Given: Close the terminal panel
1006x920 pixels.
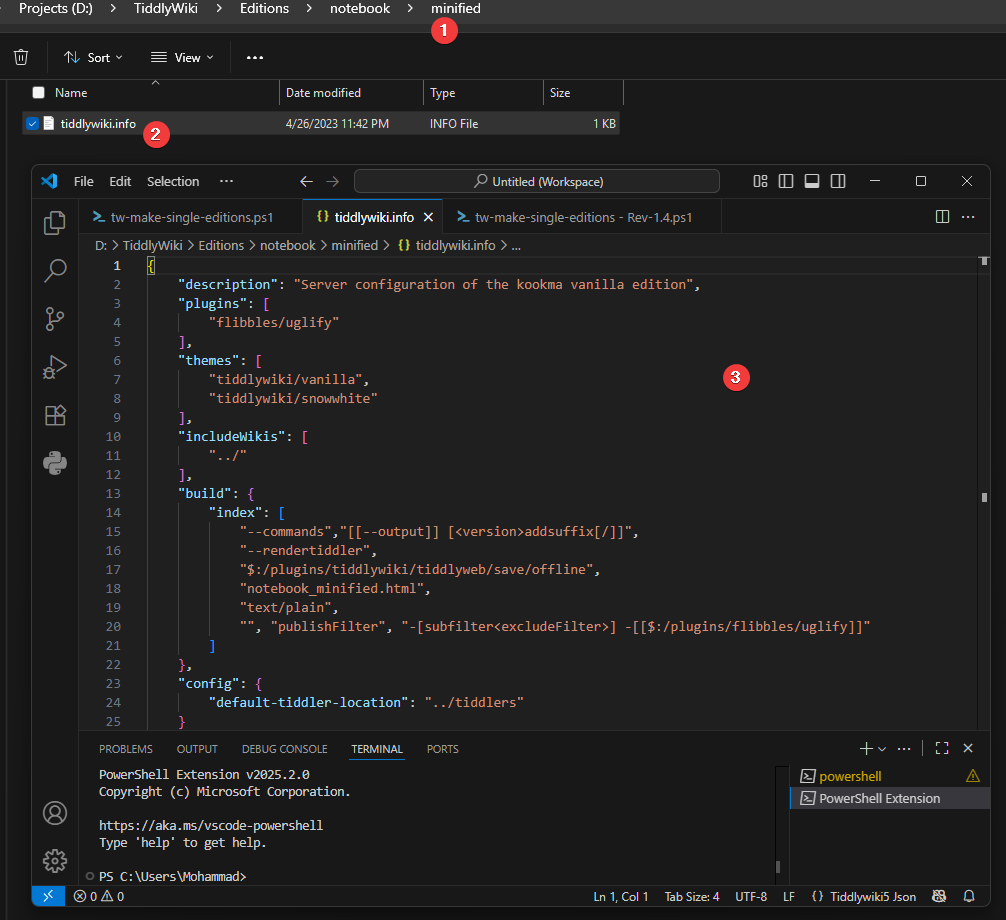Looking at the screenshot, I should point(968,748).
